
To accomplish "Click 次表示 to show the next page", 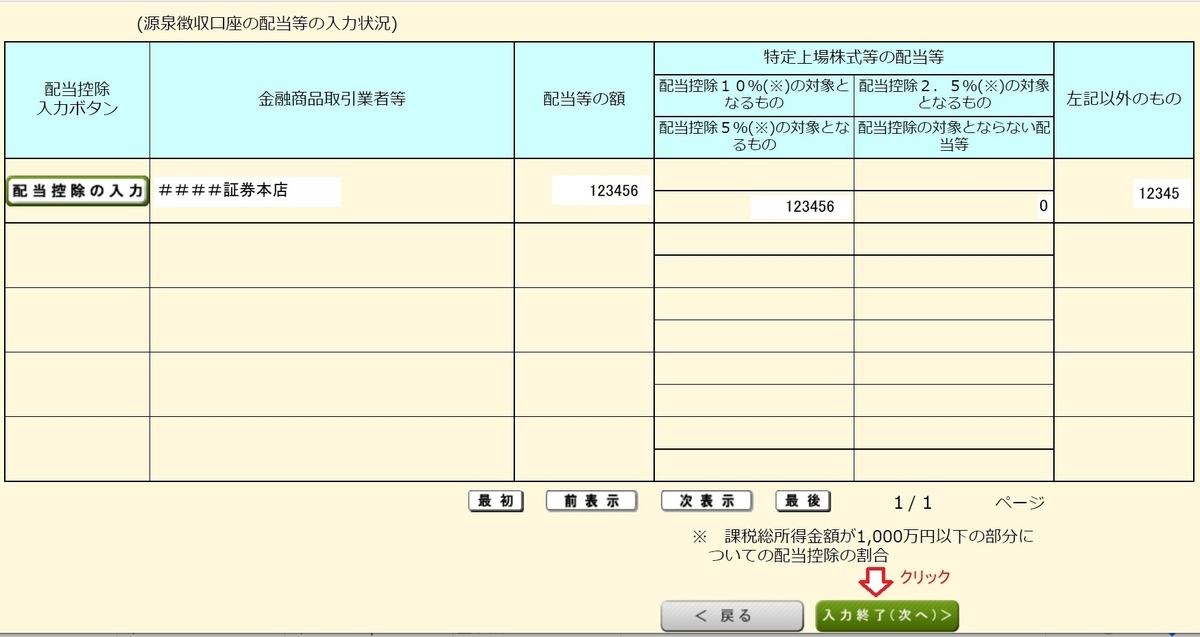I will (708, 500).
